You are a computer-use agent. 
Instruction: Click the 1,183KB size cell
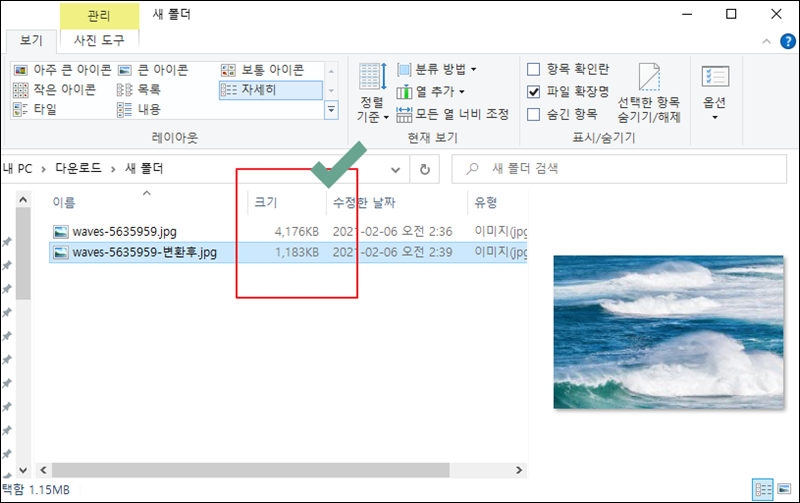[x=296, y=252]
